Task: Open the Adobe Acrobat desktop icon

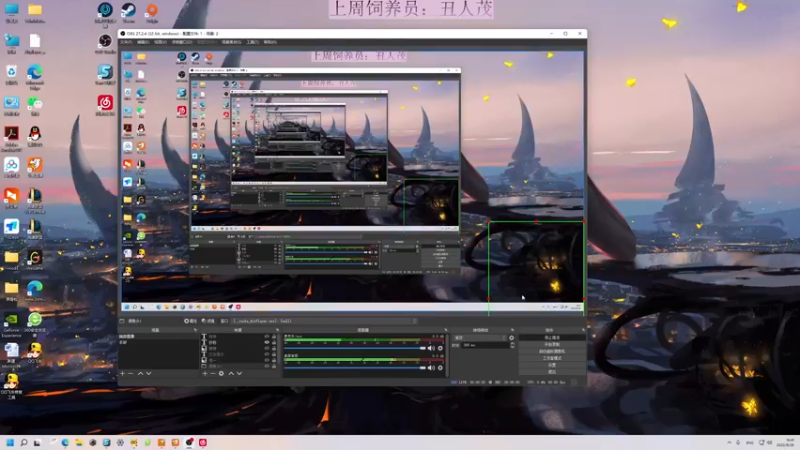Action: (x=11, y=139)
